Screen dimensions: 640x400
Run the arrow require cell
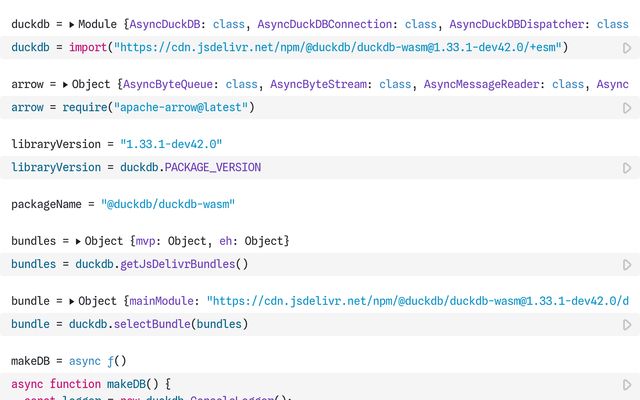click(x=626, y=107)
